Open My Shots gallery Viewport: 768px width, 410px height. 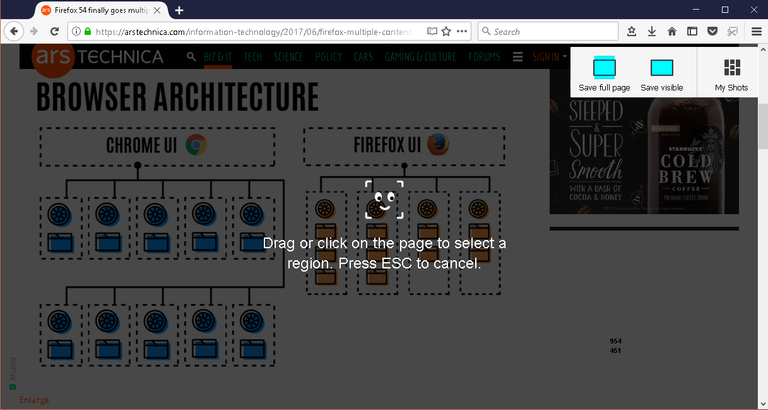point(731,74)
